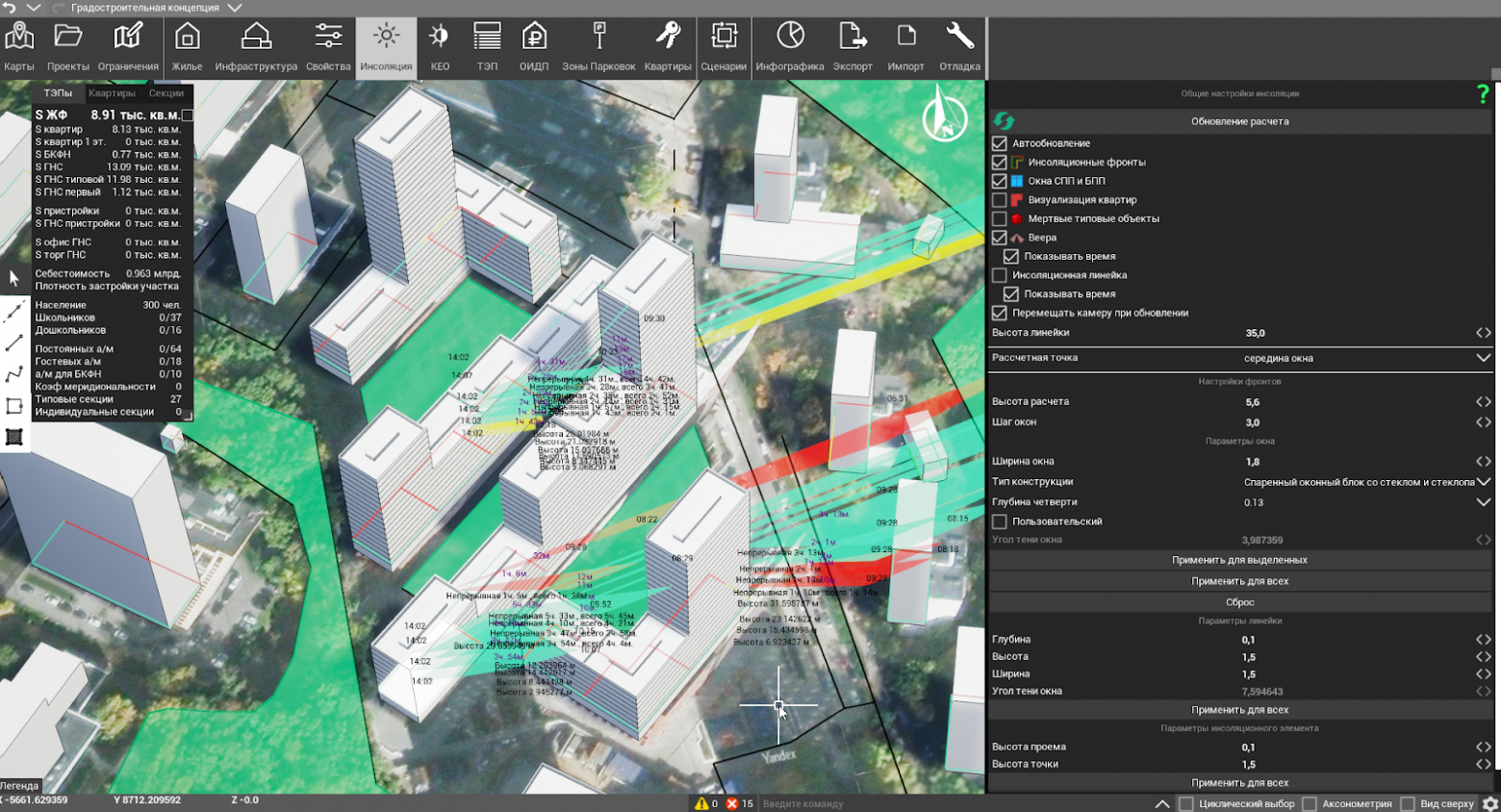Open the Экспорт tool
Viewport: 1501px width, 812px height.
pos(852,46)
